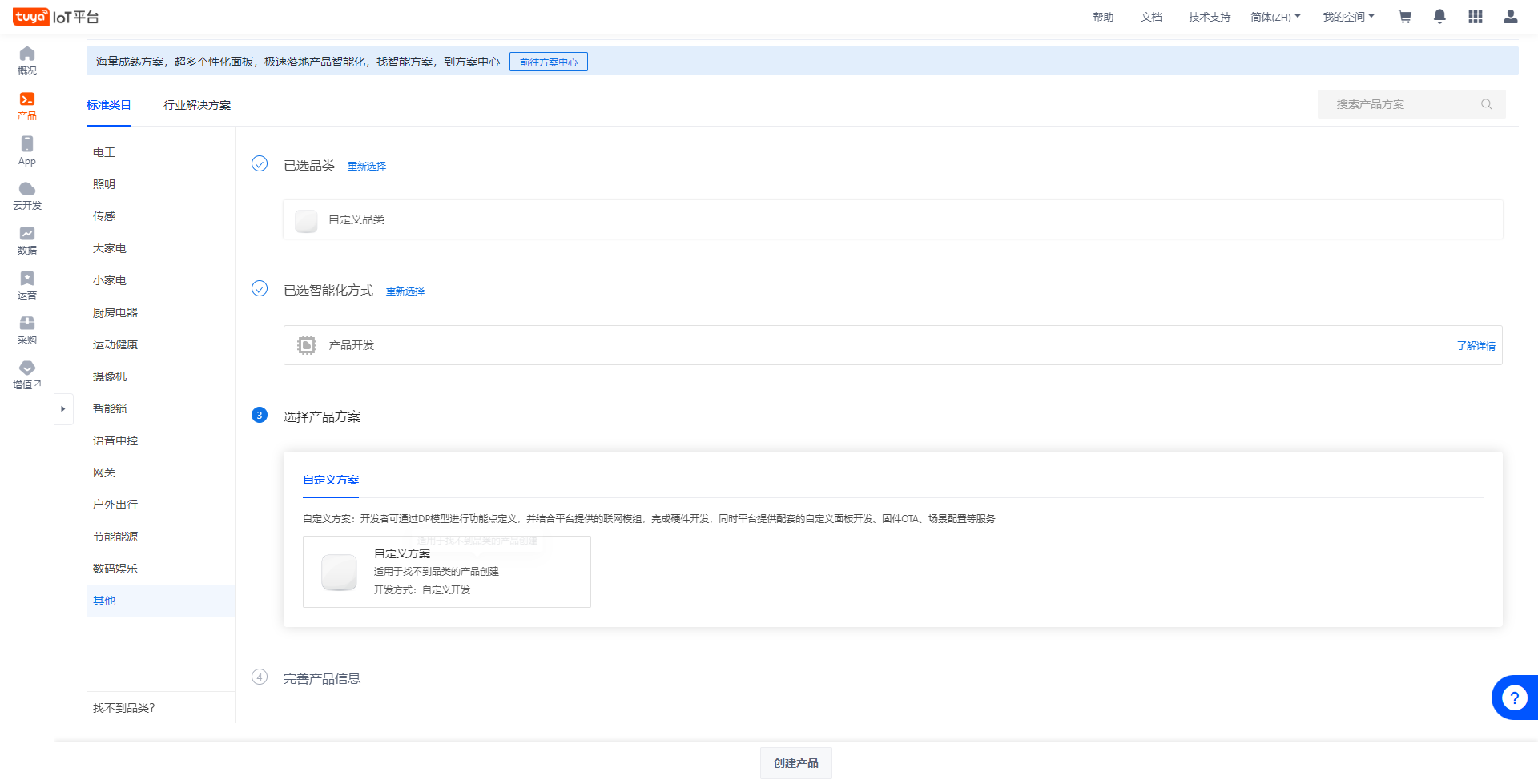Click the checked step circle beside 已选品类

(260, 163)
